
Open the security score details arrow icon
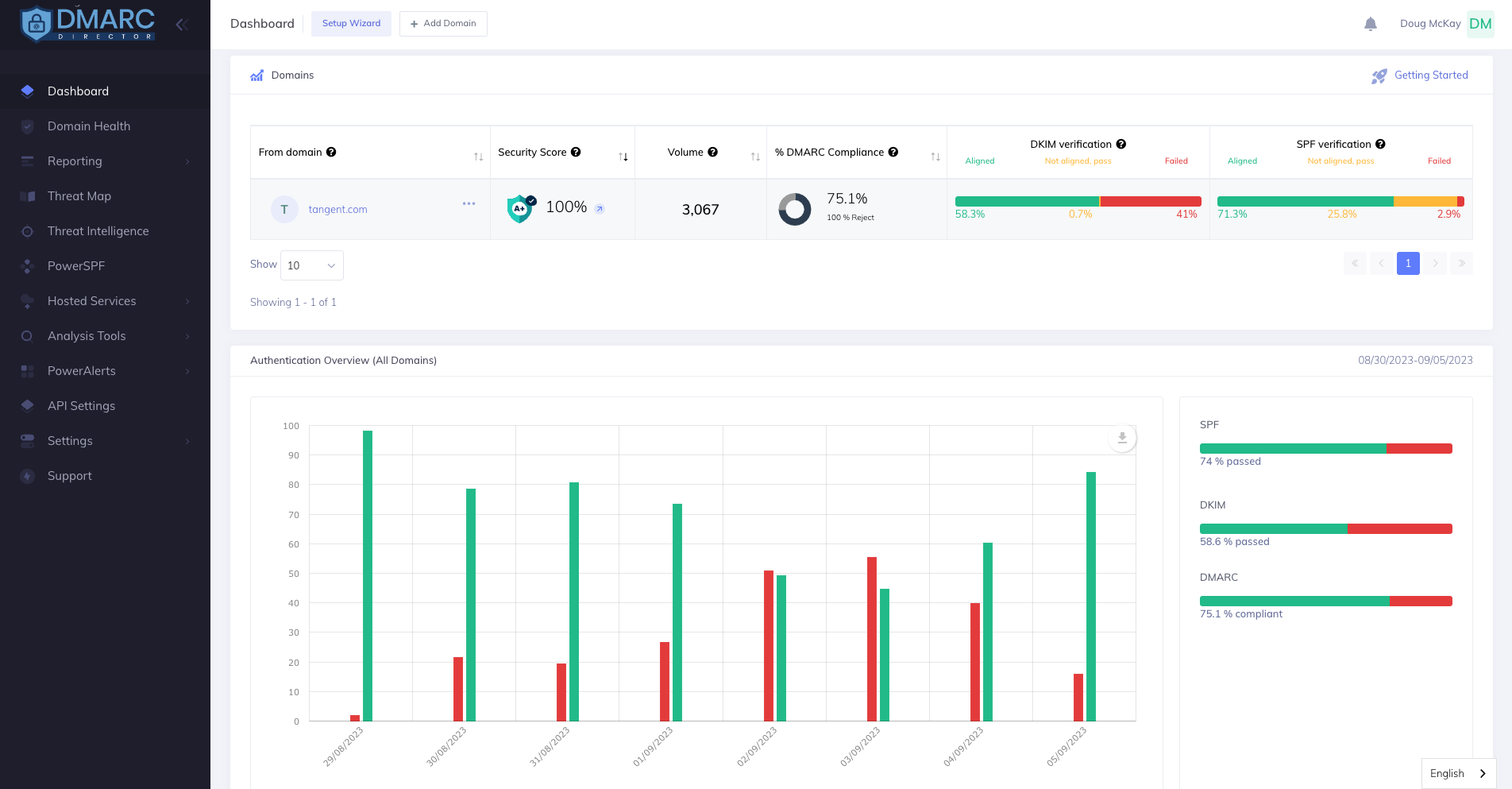[600, 209]
